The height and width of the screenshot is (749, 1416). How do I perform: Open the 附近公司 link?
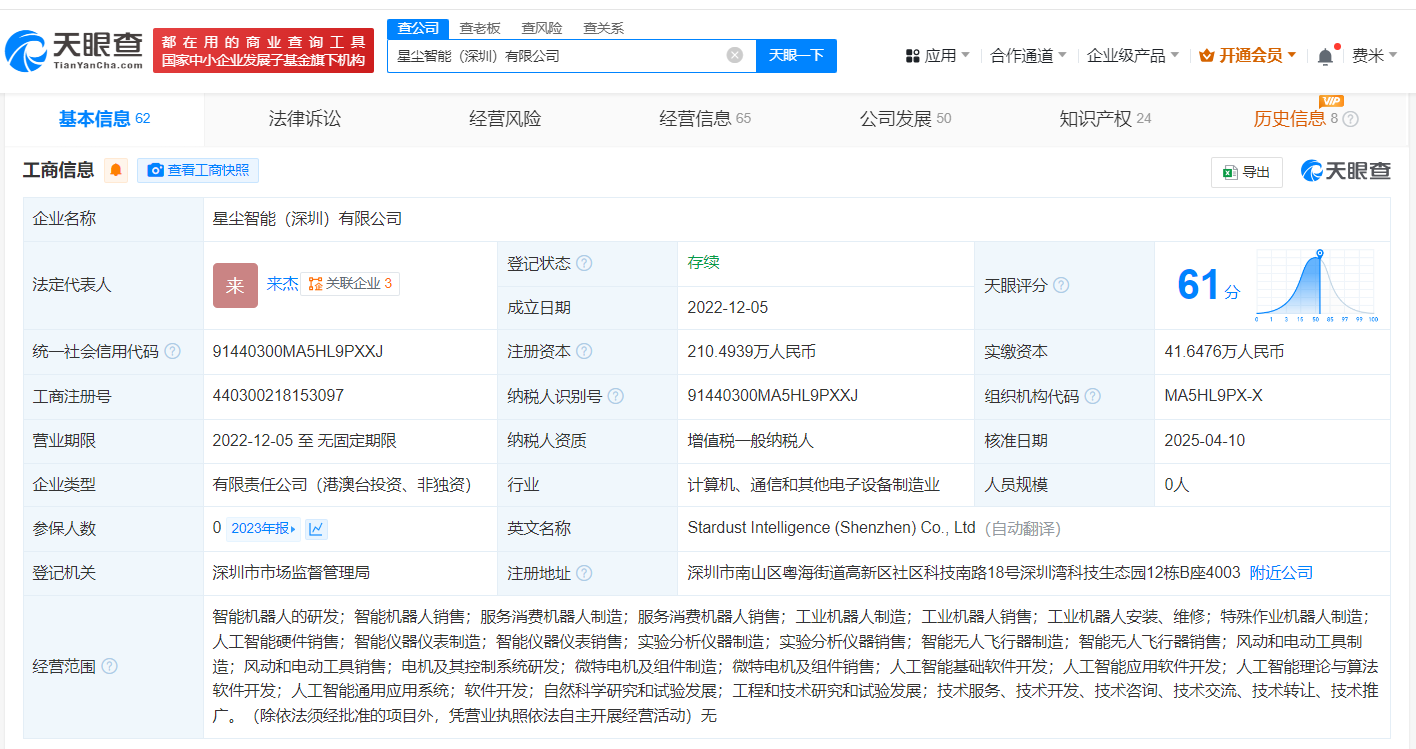click(x=1281, y=573)
